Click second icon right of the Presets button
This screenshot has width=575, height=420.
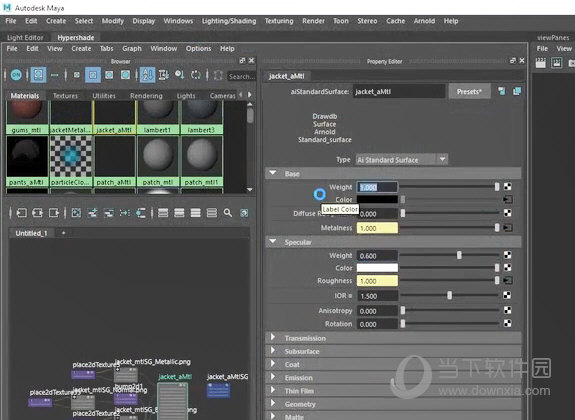pyautogui.click(x=517, y=91)
